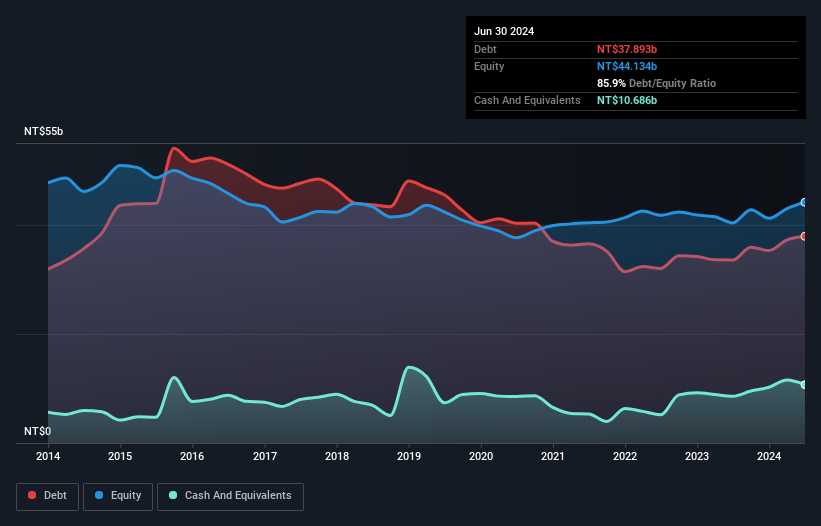Click the 2022 x-axis label
Screen dimensions: 821x526
coord(625,456)
